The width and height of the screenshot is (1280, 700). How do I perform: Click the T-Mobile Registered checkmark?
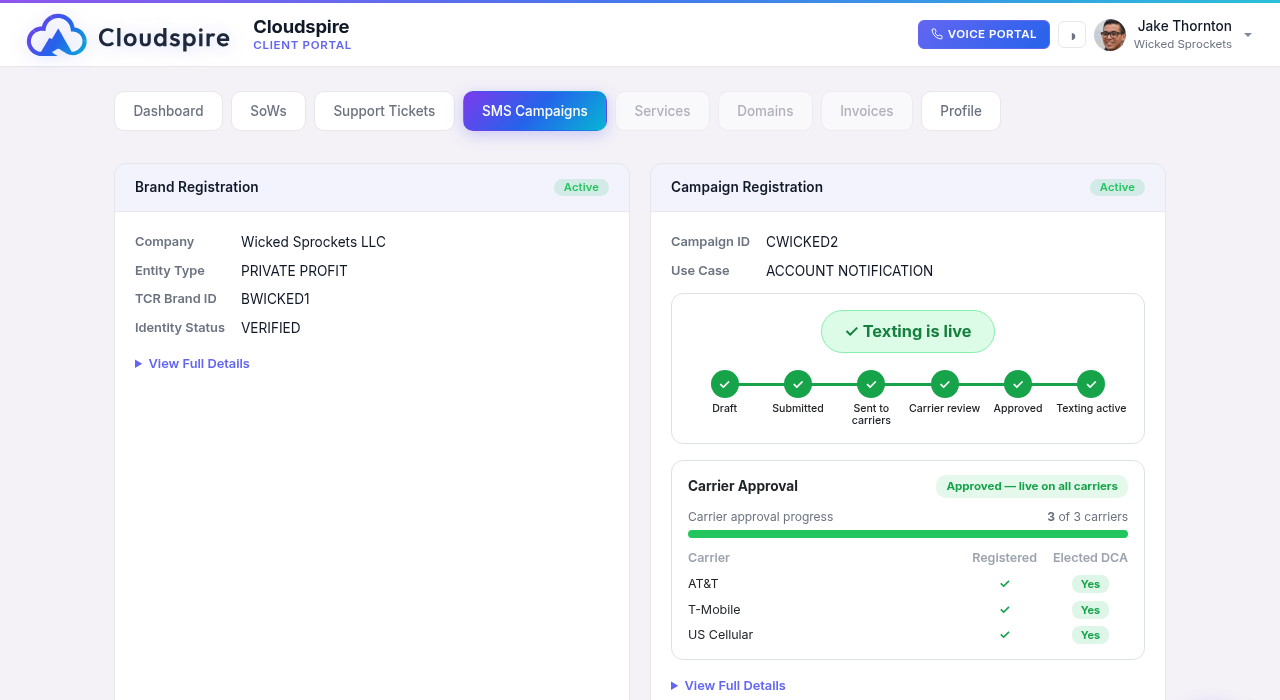1005,610
